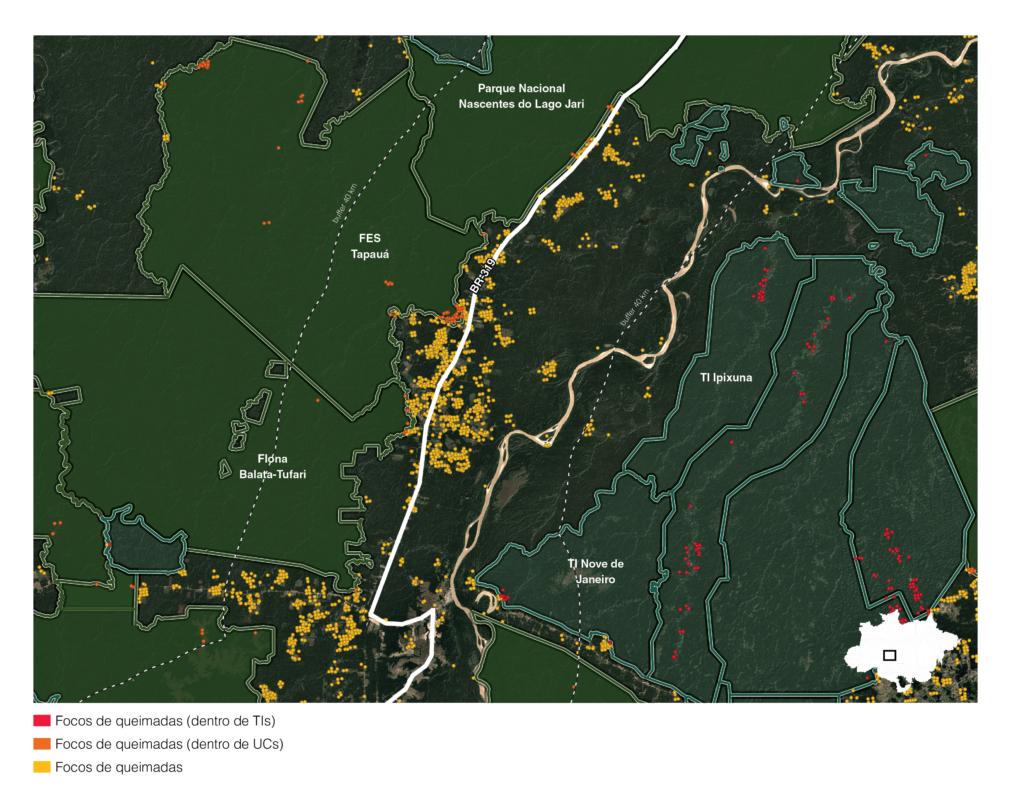Click the red legend swatch for TIs
This screenshot has height=790, width=1017.
pos(42,721)
